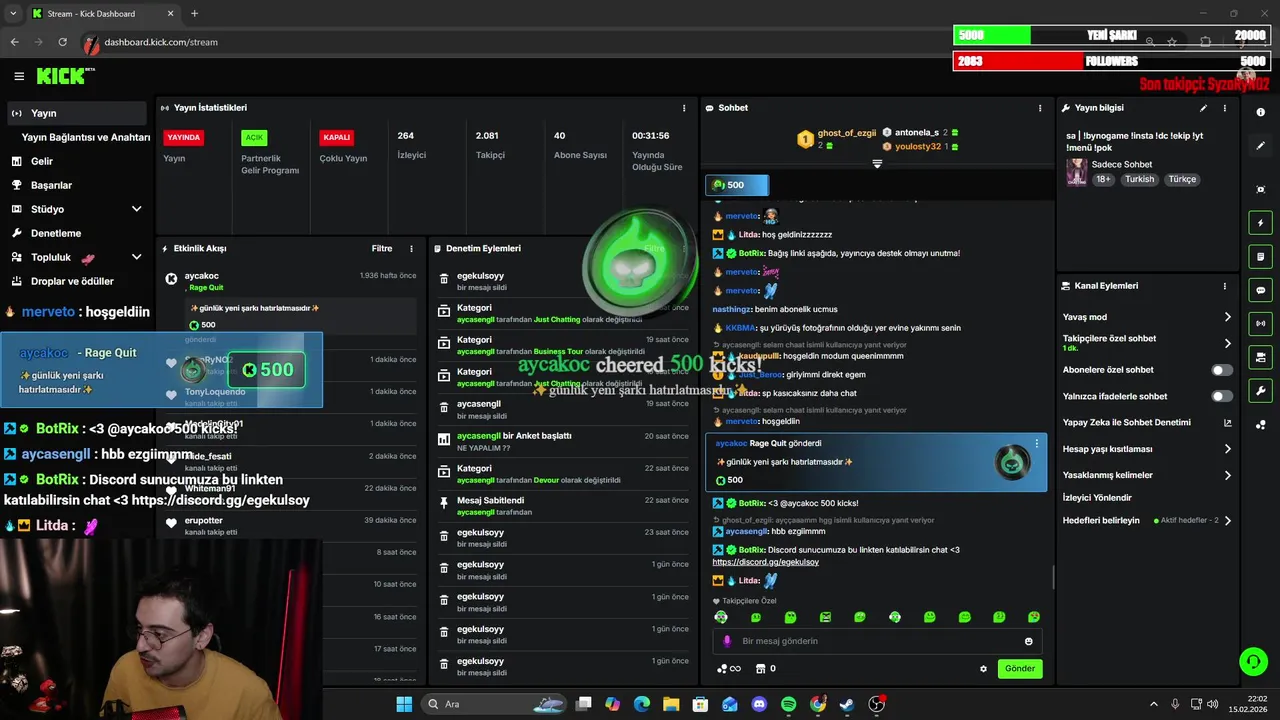Open the Yayın bilgisi three-dot menu
The height and width of the screenshot is (720, 1280).
1225,108
